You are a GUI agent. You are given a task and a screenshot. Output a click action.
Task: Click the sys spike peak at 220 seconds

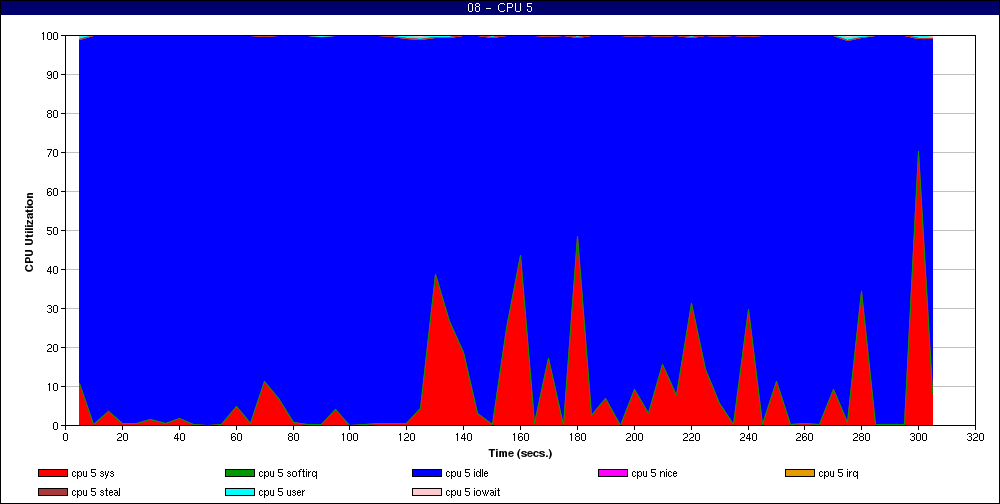tap(691, 304)
